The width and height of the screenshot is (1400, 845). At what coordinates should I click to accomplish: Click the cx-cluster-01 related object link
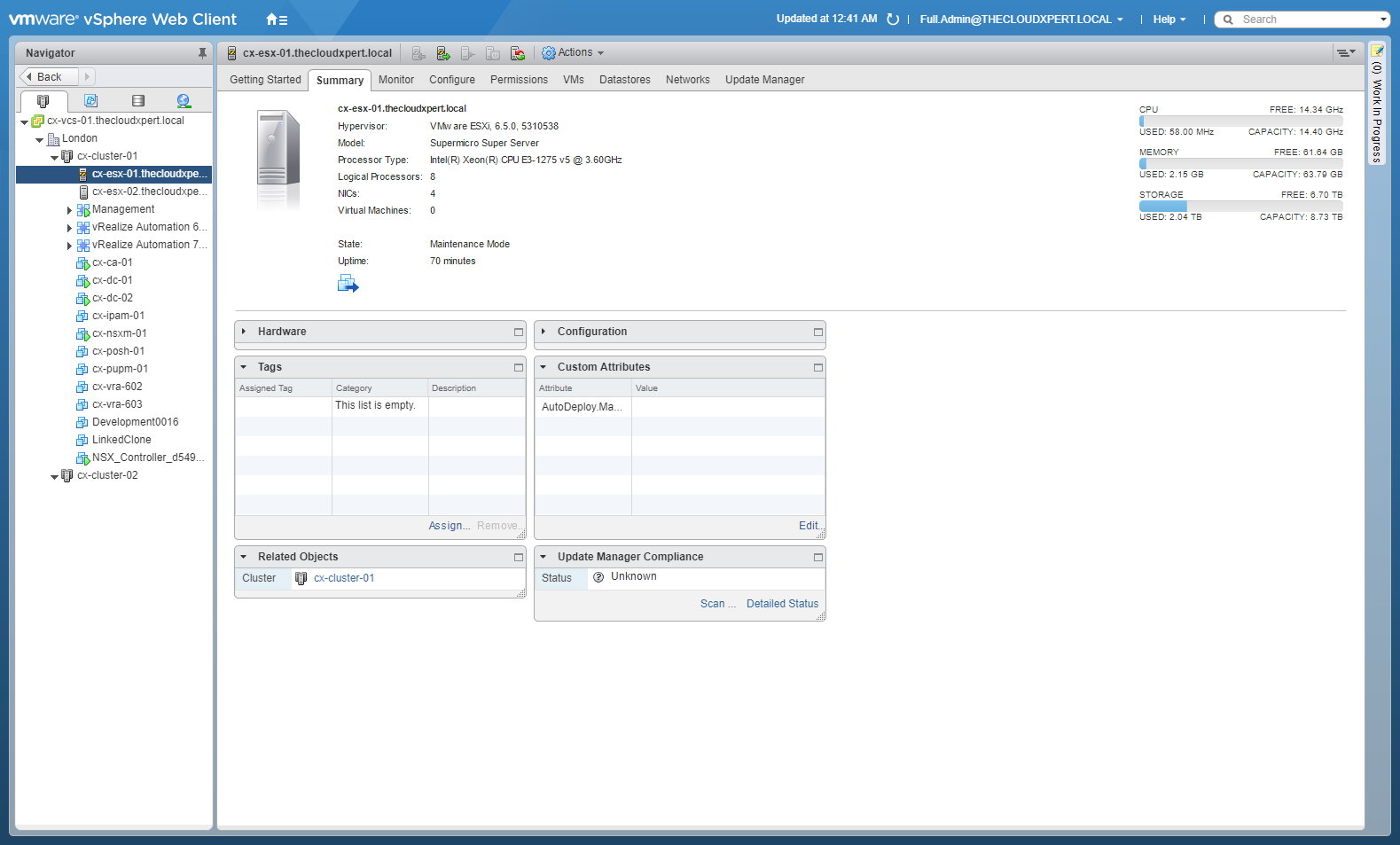[x=344, y=578]
